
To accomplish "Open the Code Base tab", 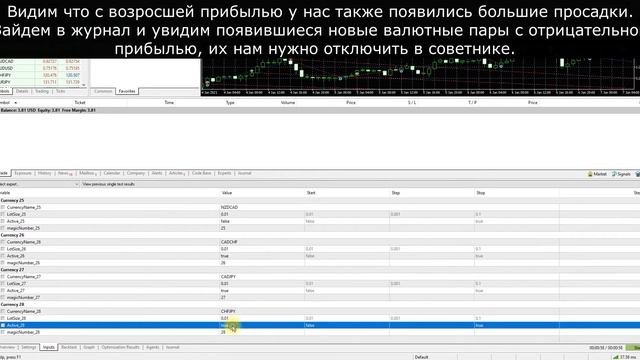I will pyautogui.click(x=201, y=173).
